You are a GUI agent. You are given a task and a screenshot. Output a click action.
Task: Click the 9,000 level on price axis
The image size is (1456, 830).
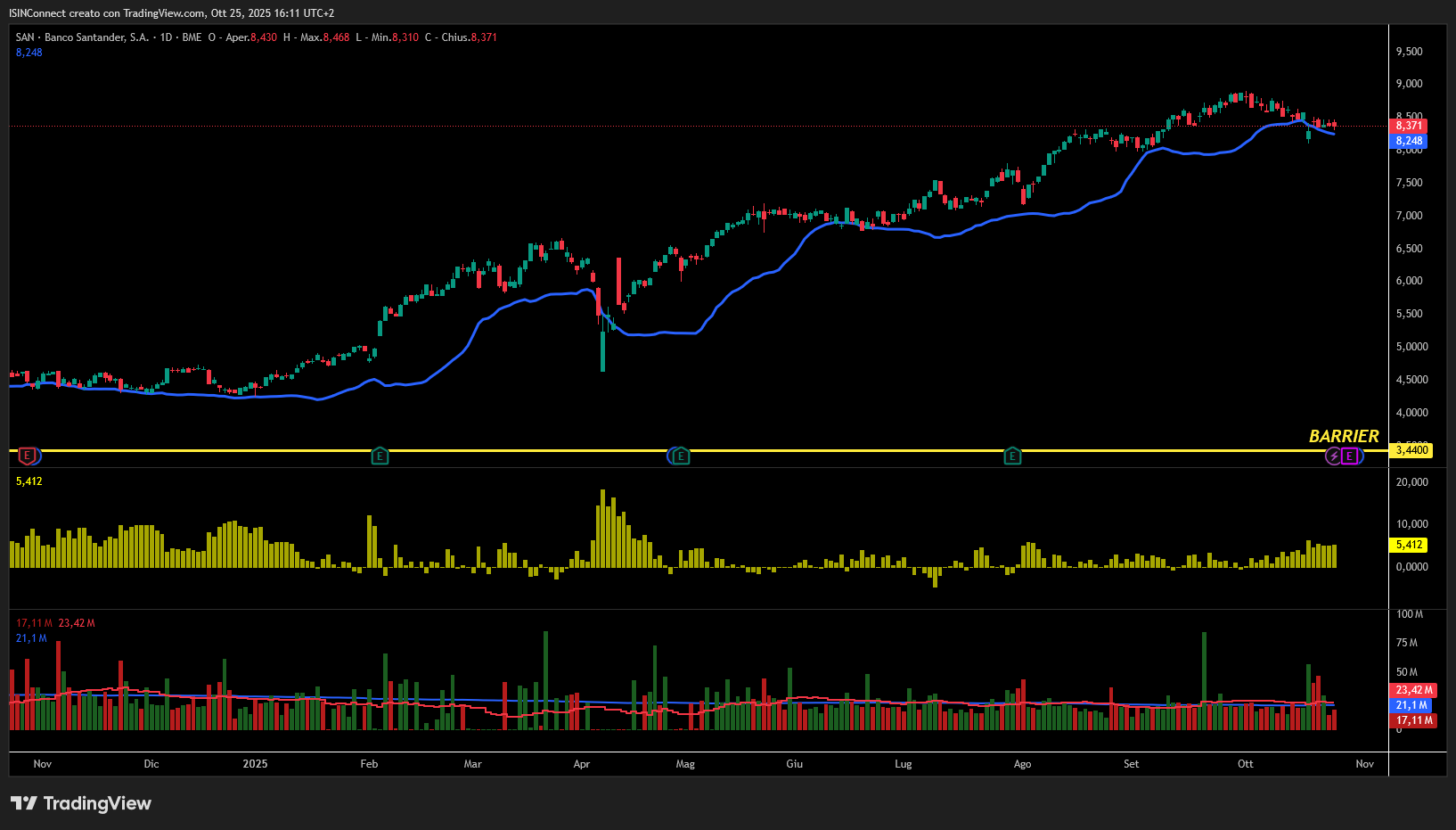click(1409, 84)
